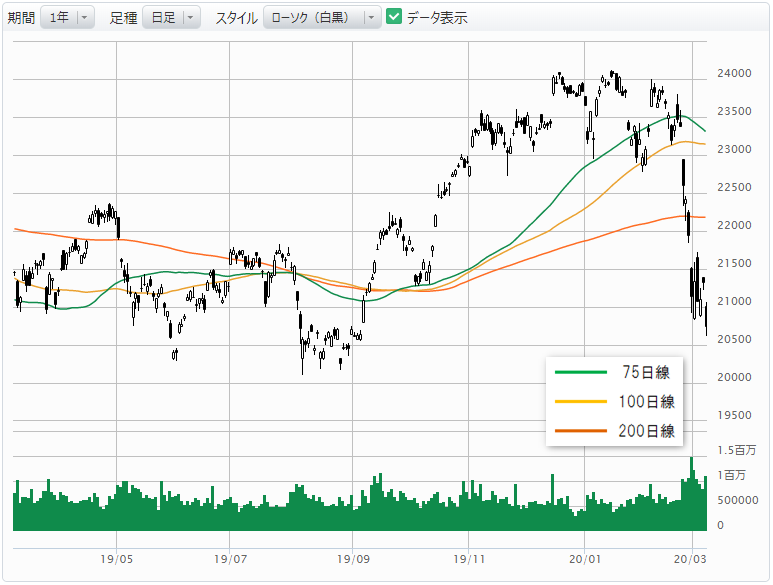The width and height of the screenshot is (773, 585).
Task: Click the 19/05 date axis label
Action: coord(116,559)
